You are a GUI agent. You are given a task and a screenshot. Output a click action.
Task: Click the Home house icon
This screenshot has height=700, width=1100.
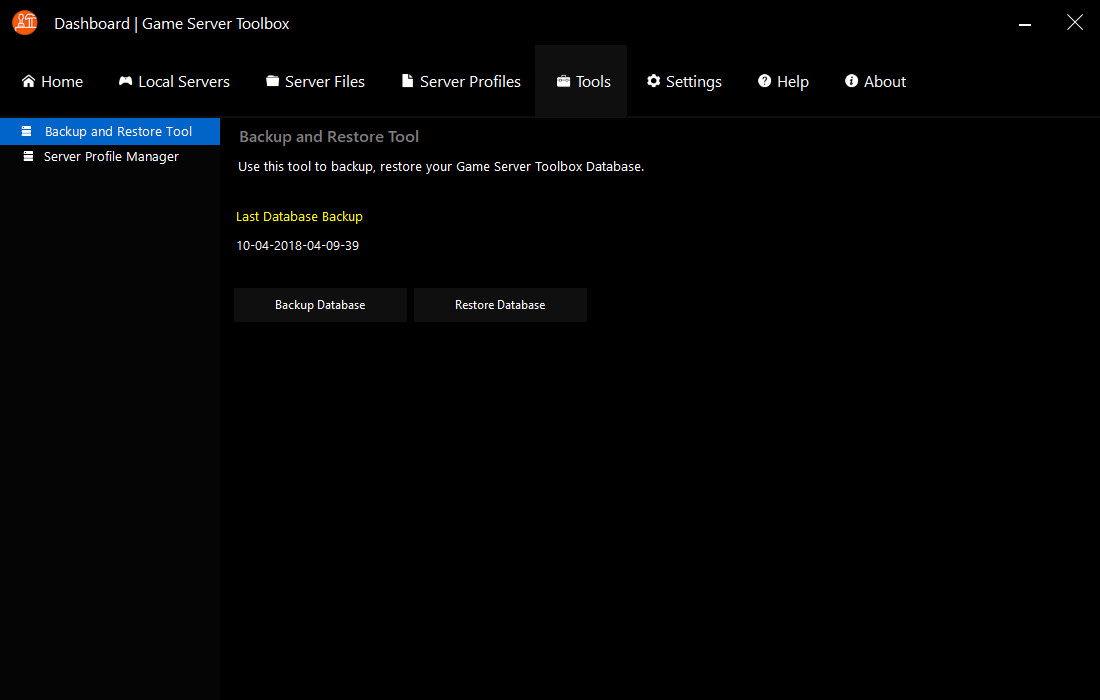[27, 81]
